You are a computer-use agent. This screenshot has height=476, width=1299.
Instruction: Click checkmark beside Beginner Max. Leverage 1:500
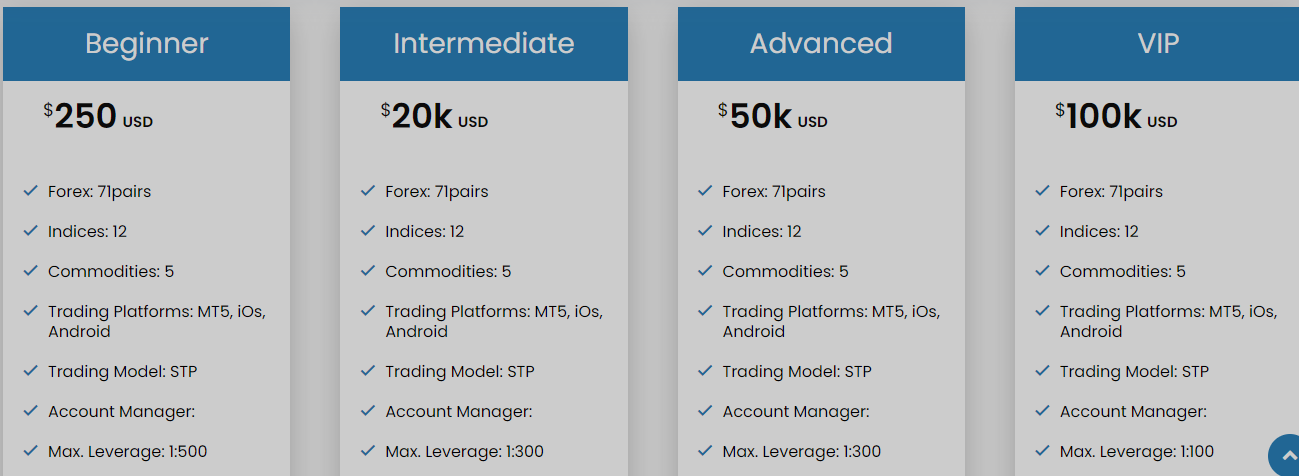click(30, 451)
